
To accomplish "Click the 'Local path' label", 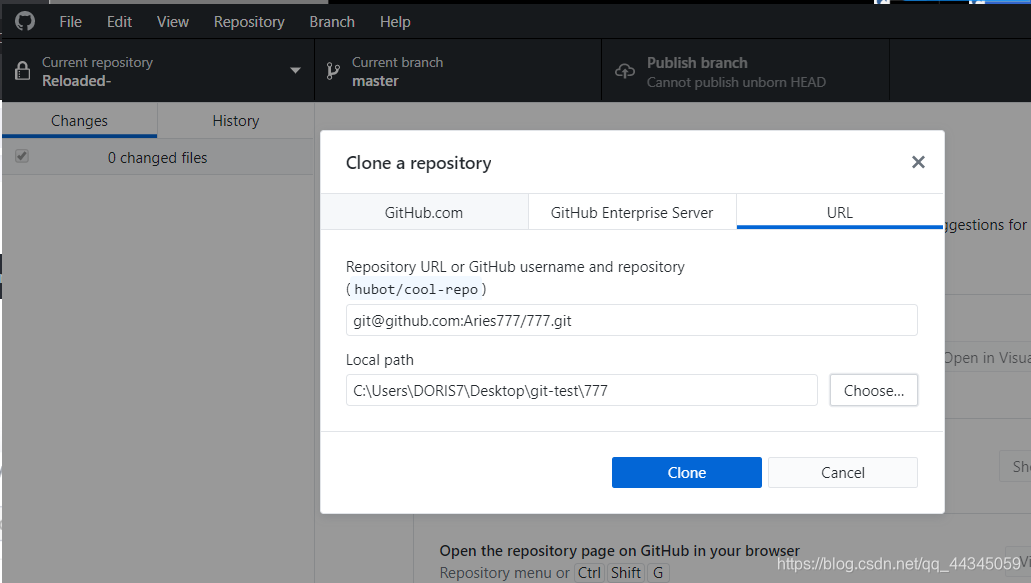I will [x=380, y=360].
